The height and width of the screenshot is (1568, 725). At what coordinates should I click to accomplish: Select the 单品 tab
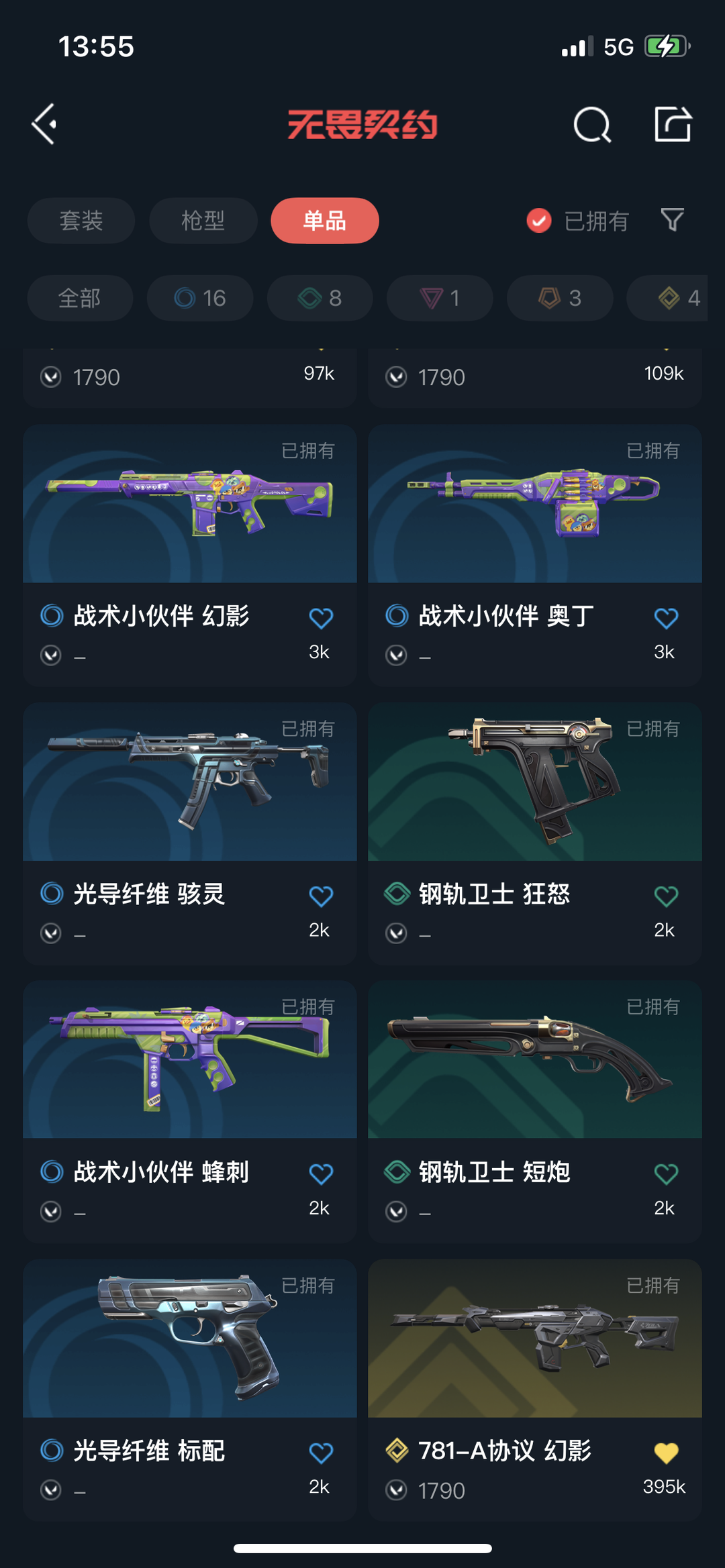(x=325, y=220)
